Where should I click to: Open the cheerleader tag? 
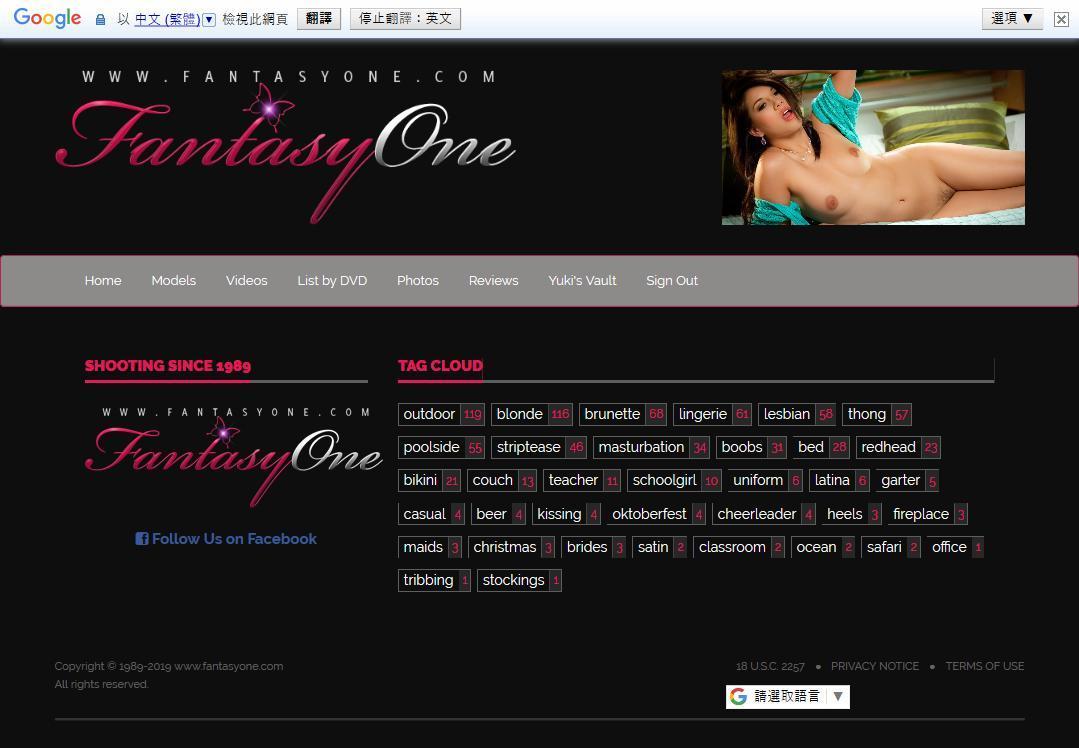click(x=764, y=514)
